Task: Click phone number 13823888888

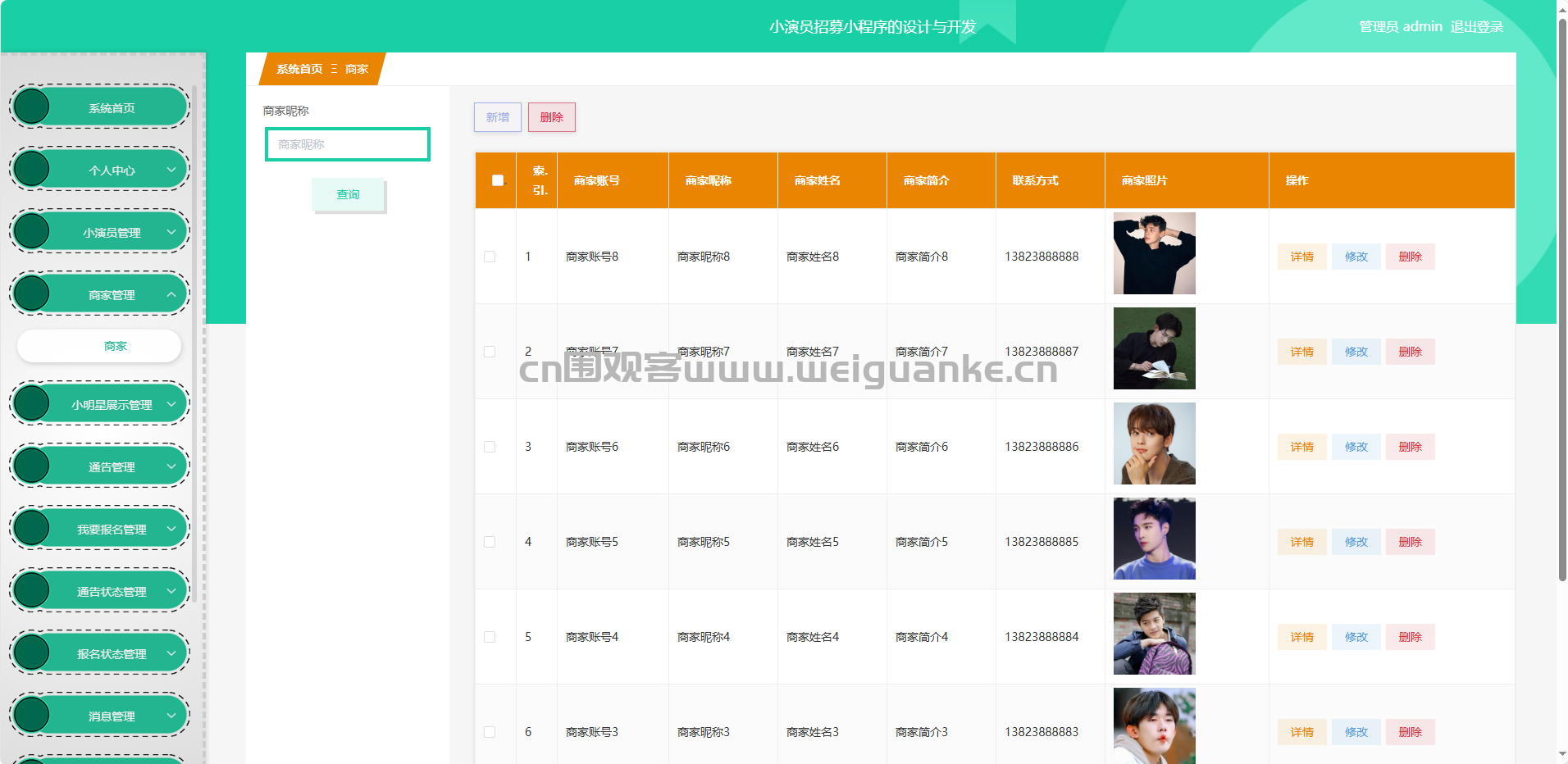Action: 1042,257
